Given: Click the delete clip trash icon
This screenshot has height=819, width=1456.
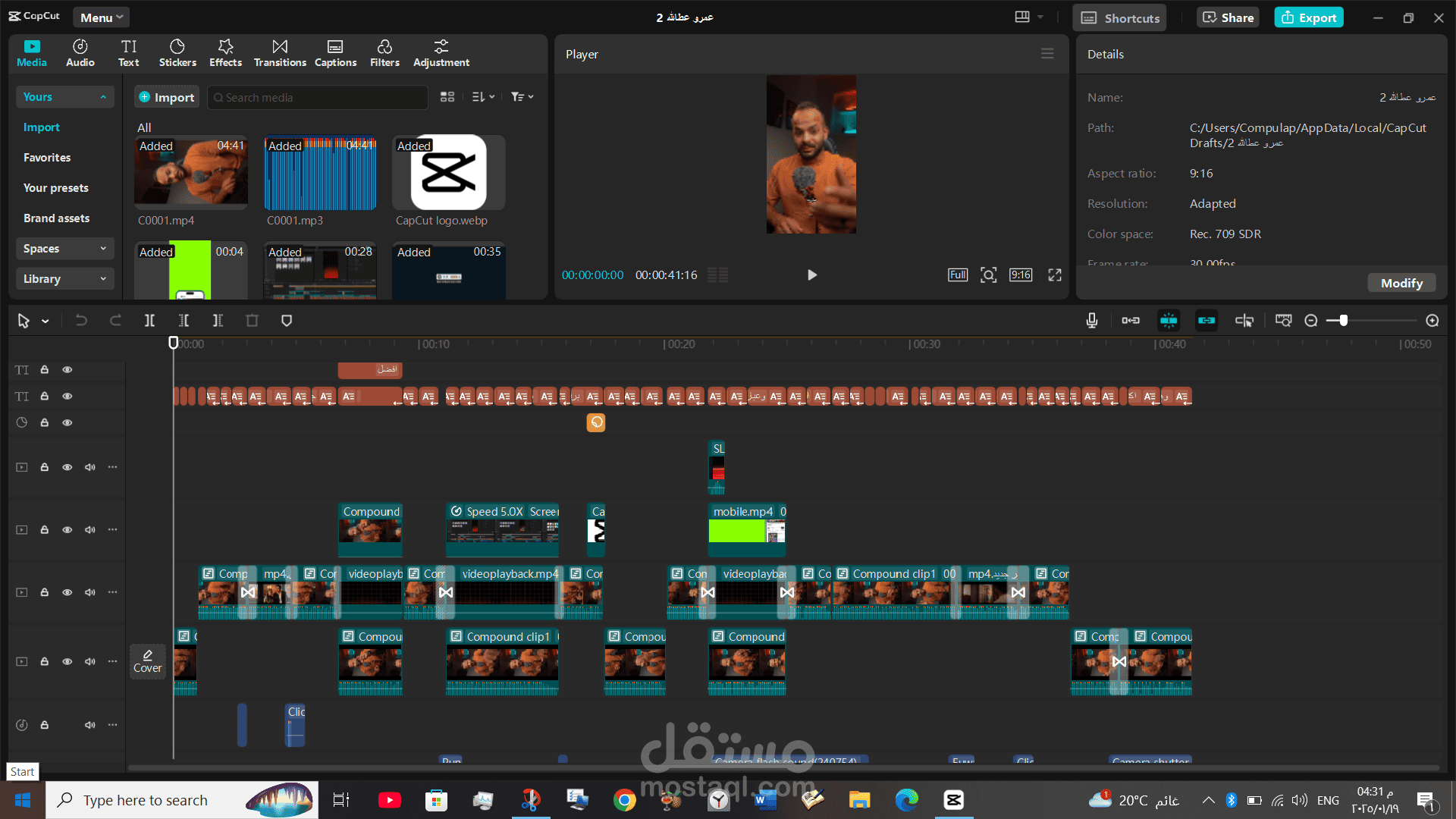Looking at the screenshot, I should (x=252, y=321).
